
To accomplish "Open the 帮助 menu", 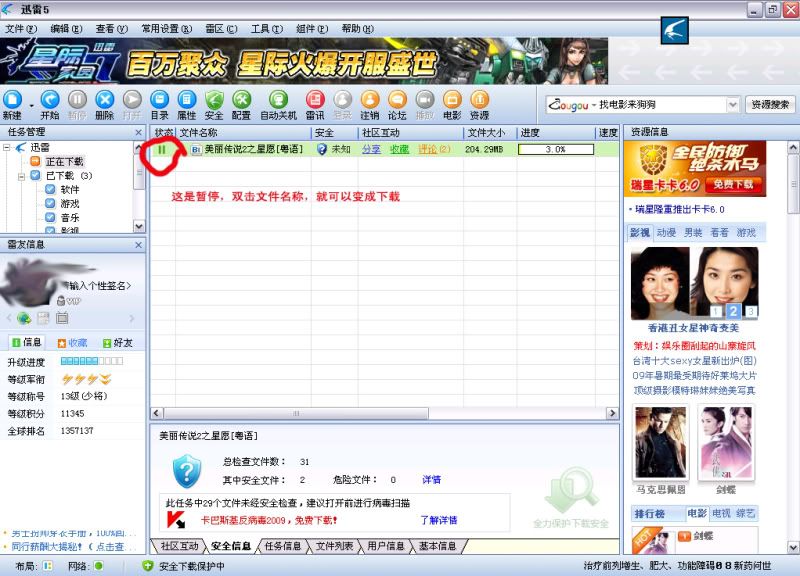I will 358,29.
